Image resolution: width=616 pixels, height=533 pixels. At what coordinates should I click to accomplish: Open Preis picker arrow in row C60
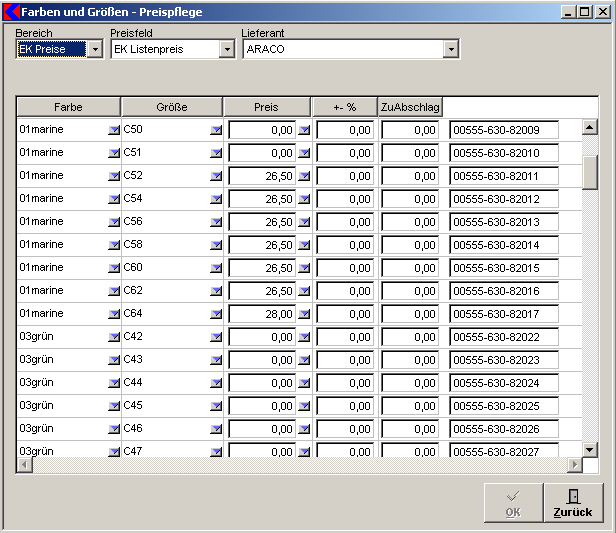coord(304,268)
